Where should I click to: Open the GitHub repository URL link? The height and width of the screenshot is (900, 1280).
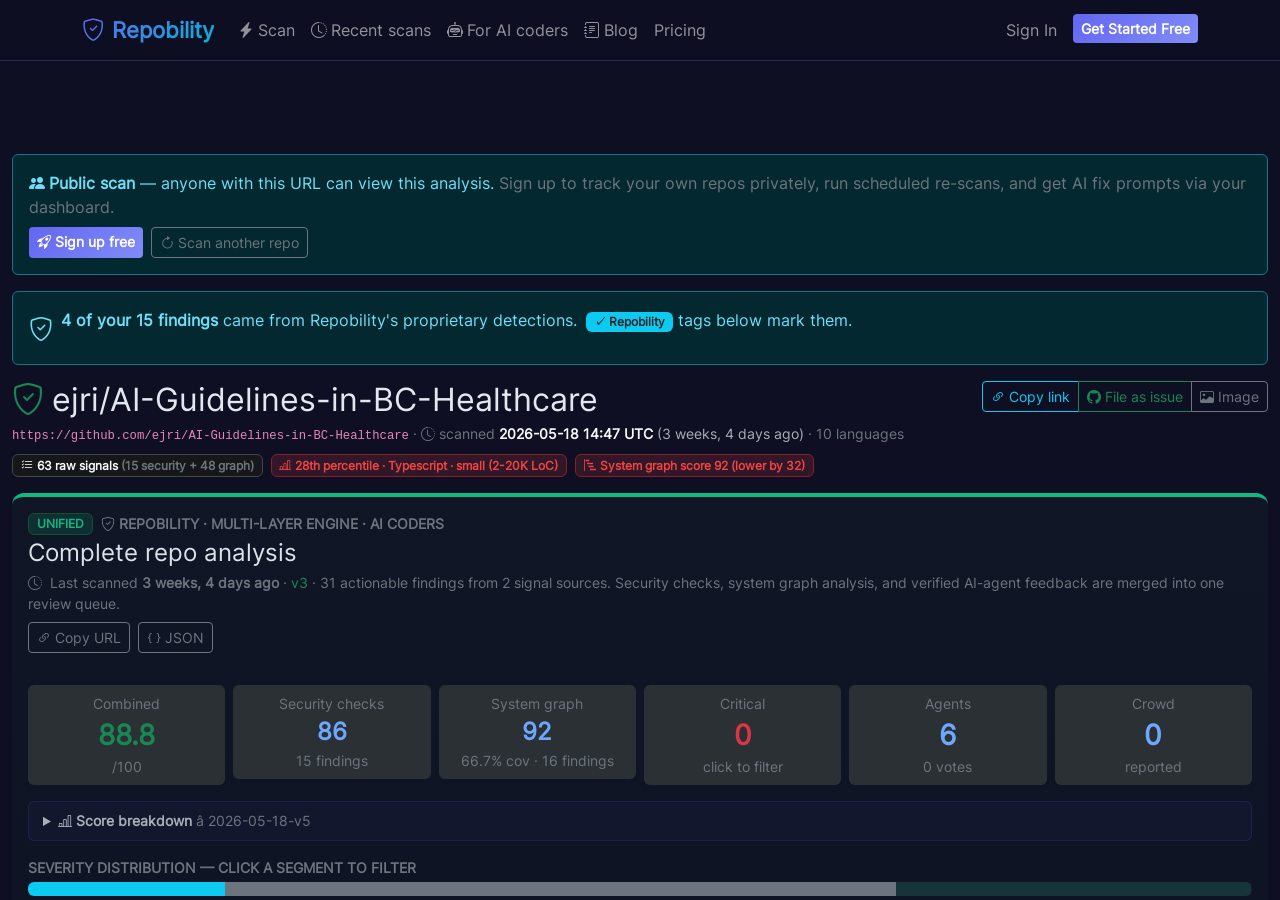(x=210, y=435)
